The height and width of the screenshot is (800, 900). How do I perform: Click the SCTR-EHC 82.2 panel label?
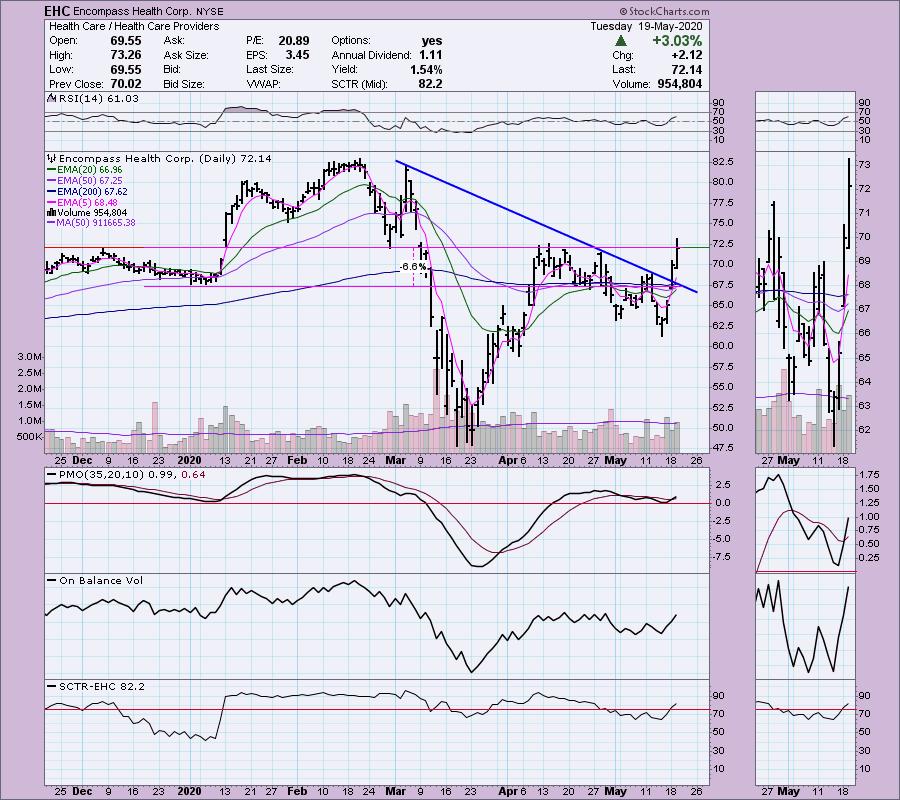[102, 686]
